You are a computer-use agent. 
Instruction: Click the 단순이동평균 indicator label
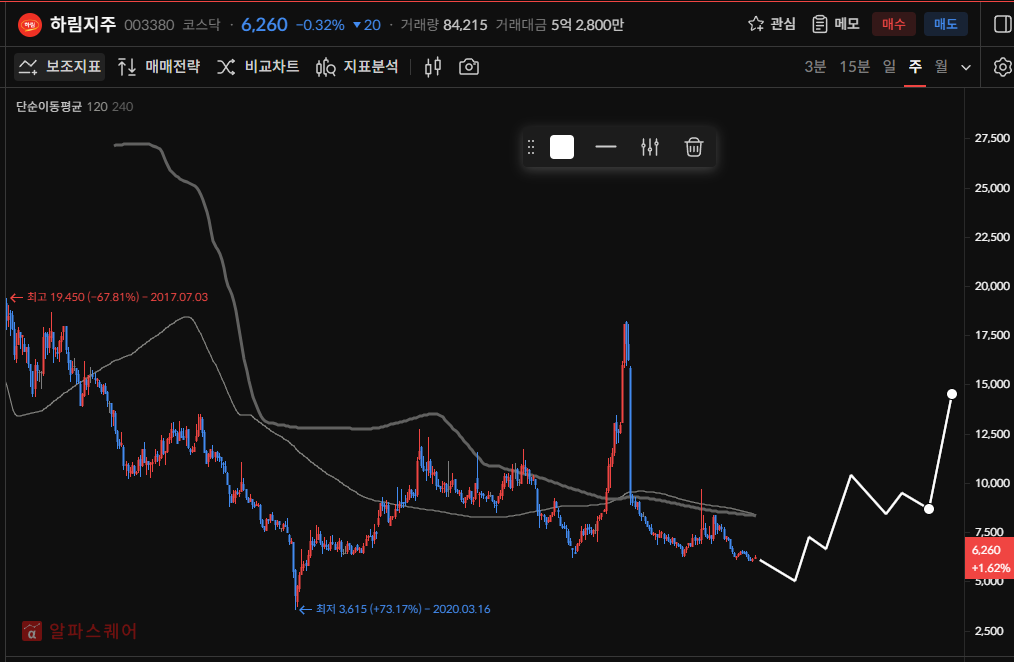click(49, 107)
